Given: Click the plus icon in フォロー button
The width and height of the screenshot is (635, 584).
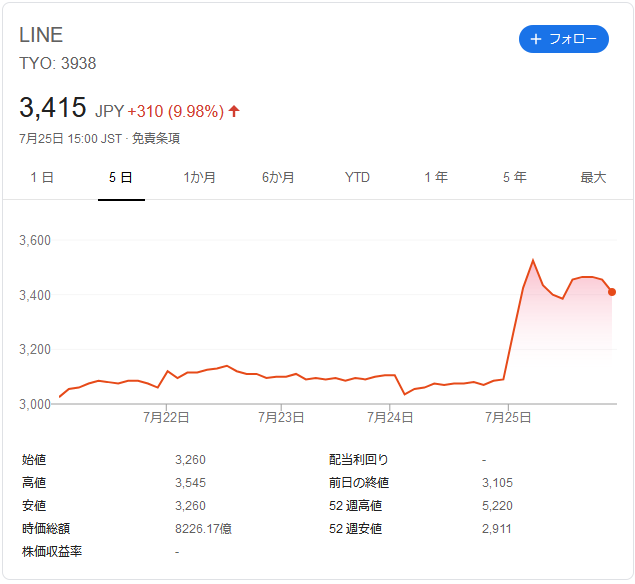Looking at the screenshot, I should (x=536, y=39).
